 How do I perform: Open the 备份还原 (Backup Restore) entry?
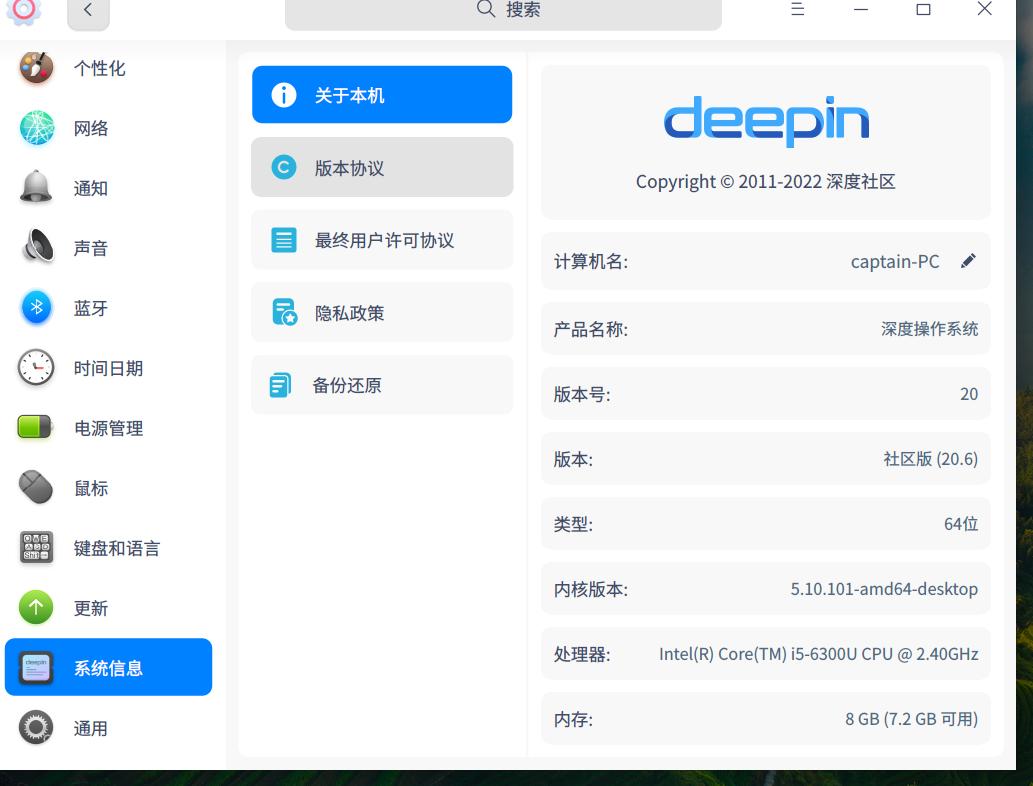point(381,384)
